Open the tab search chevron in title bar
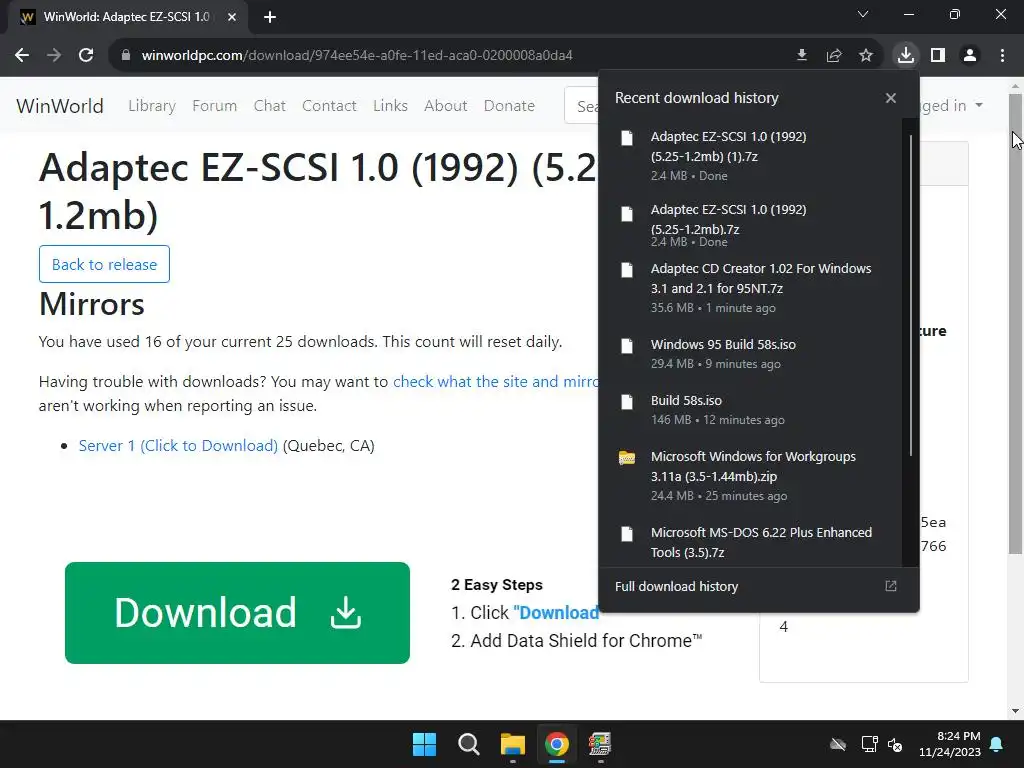Viewport: 1024px width, 768px height. pos(863,14)
